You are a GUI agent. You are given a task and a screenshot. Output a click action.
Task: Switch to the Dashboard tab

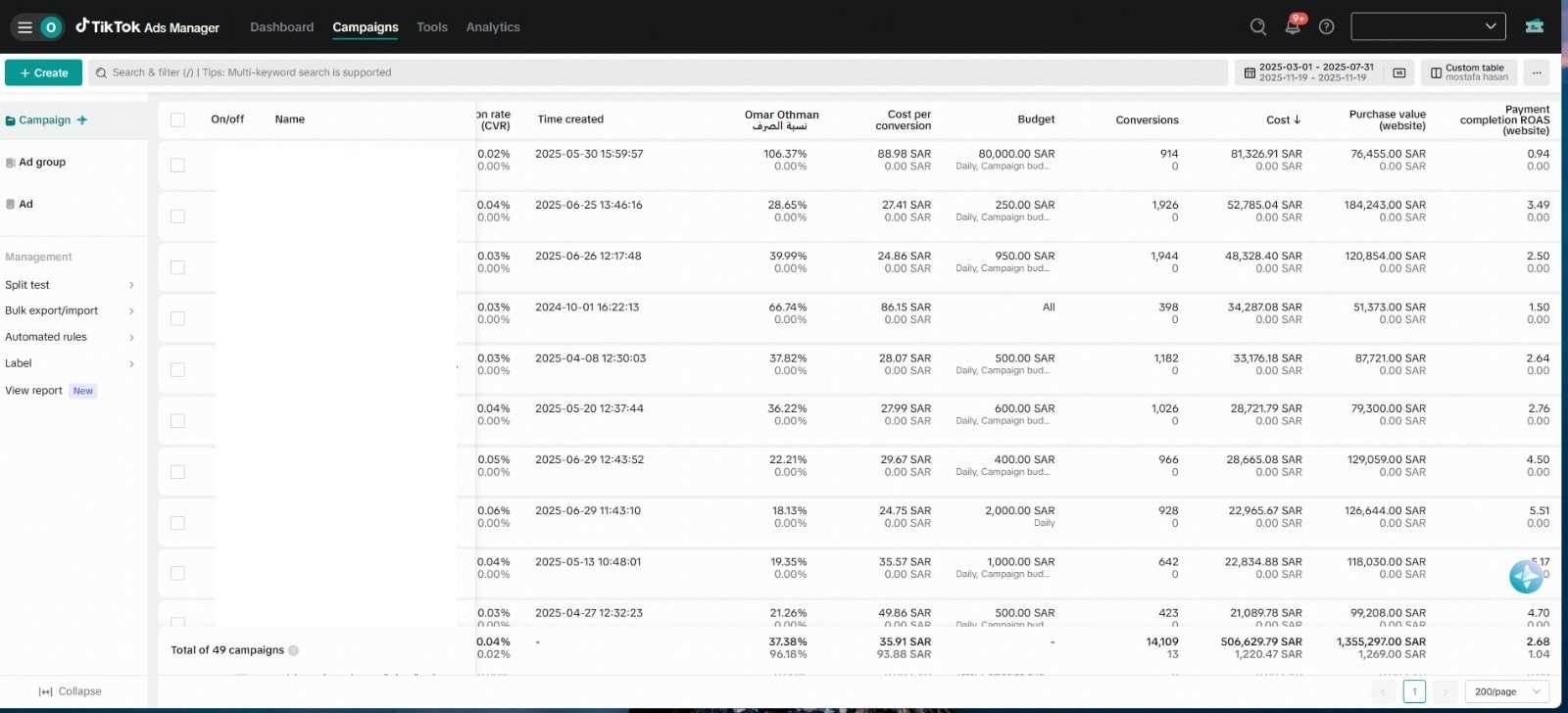[x=282, y=27]
